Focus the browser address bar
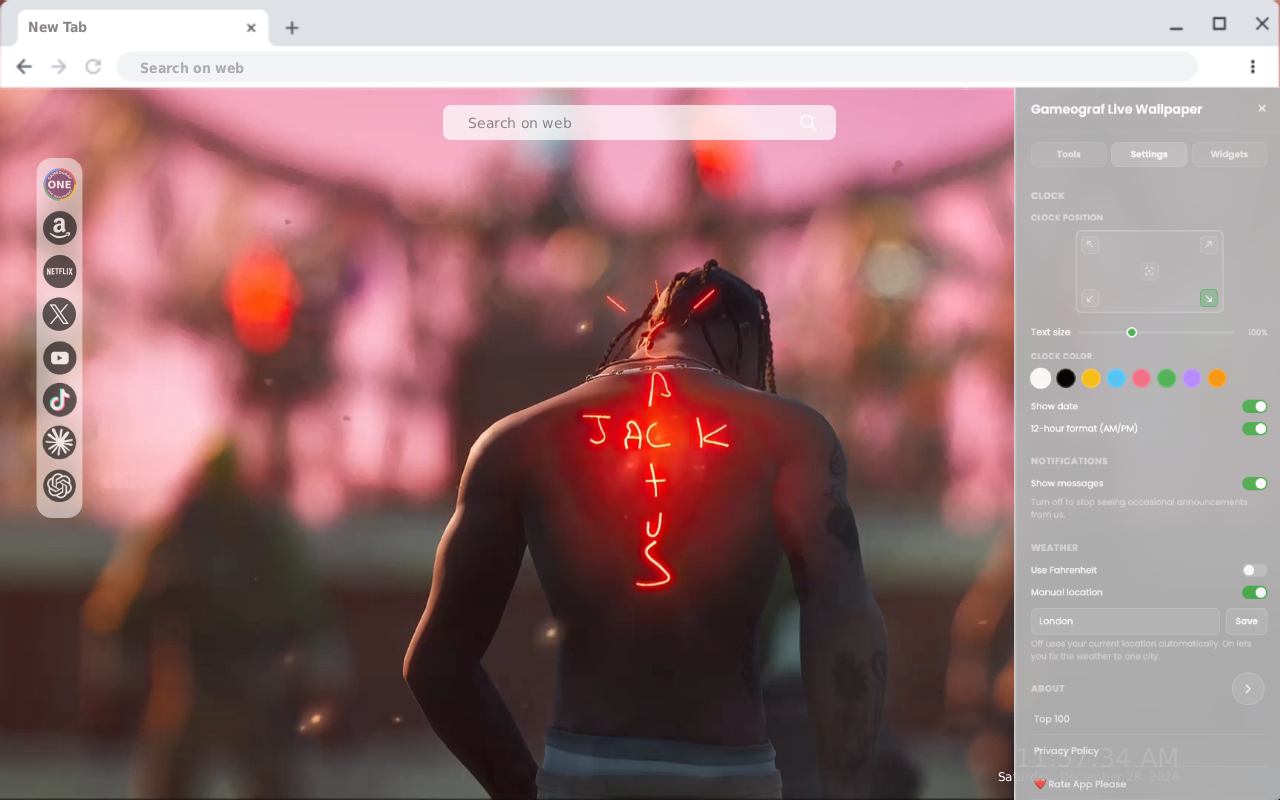 point(657,67)
